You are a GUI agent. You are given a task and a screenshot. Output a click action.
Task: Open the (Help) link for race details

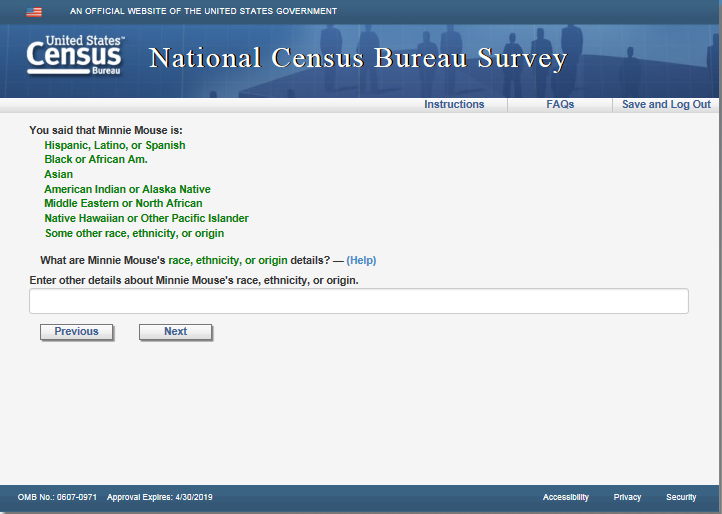coord(361,260)
